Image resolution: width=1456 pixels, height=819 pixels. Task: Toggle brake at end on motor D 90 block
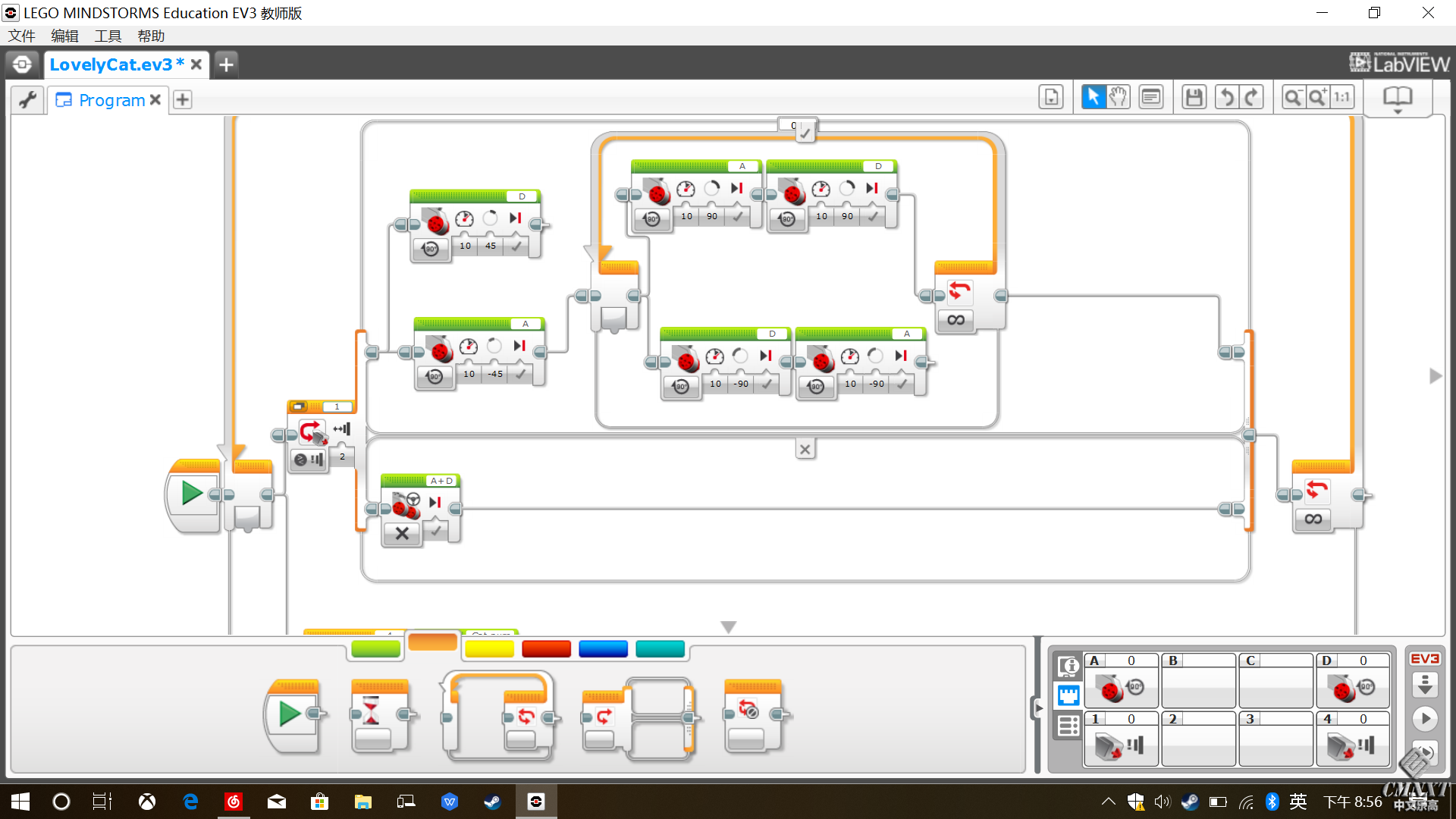tap(873, 216)
